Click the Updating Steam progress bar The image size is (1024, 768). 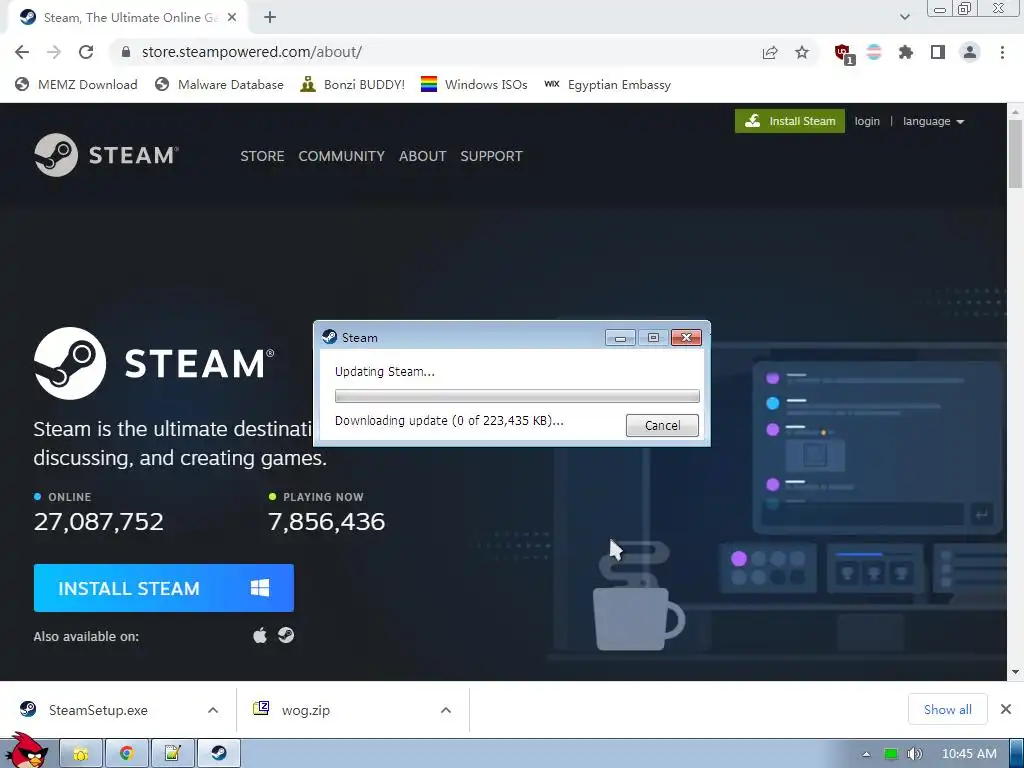click(x=517, y=396)
